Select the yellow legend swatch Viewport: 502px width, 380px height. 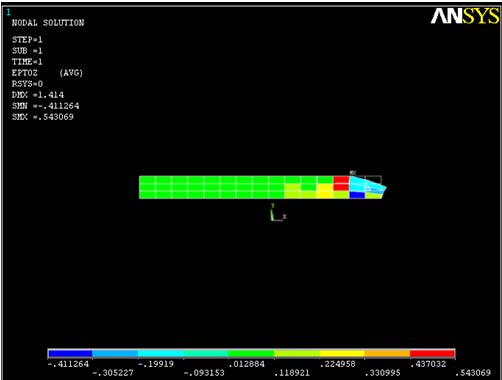pyautogui.click(x=342, y=353)
